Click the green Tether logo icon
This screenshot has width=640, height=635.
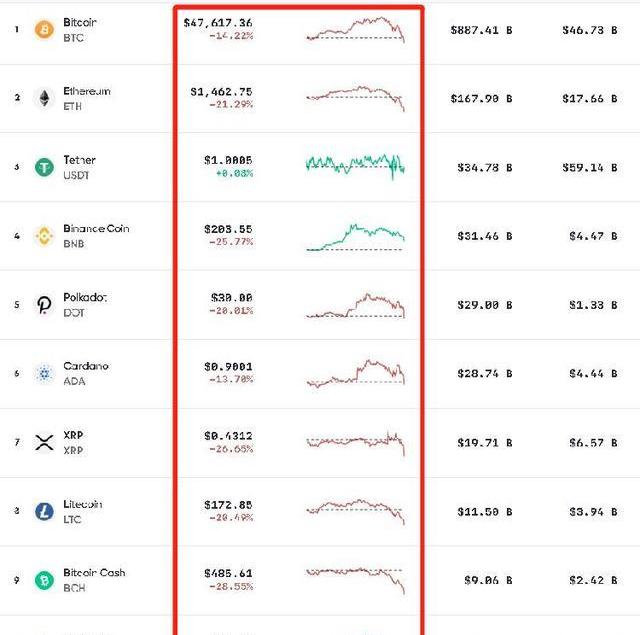tap(44, 167)
